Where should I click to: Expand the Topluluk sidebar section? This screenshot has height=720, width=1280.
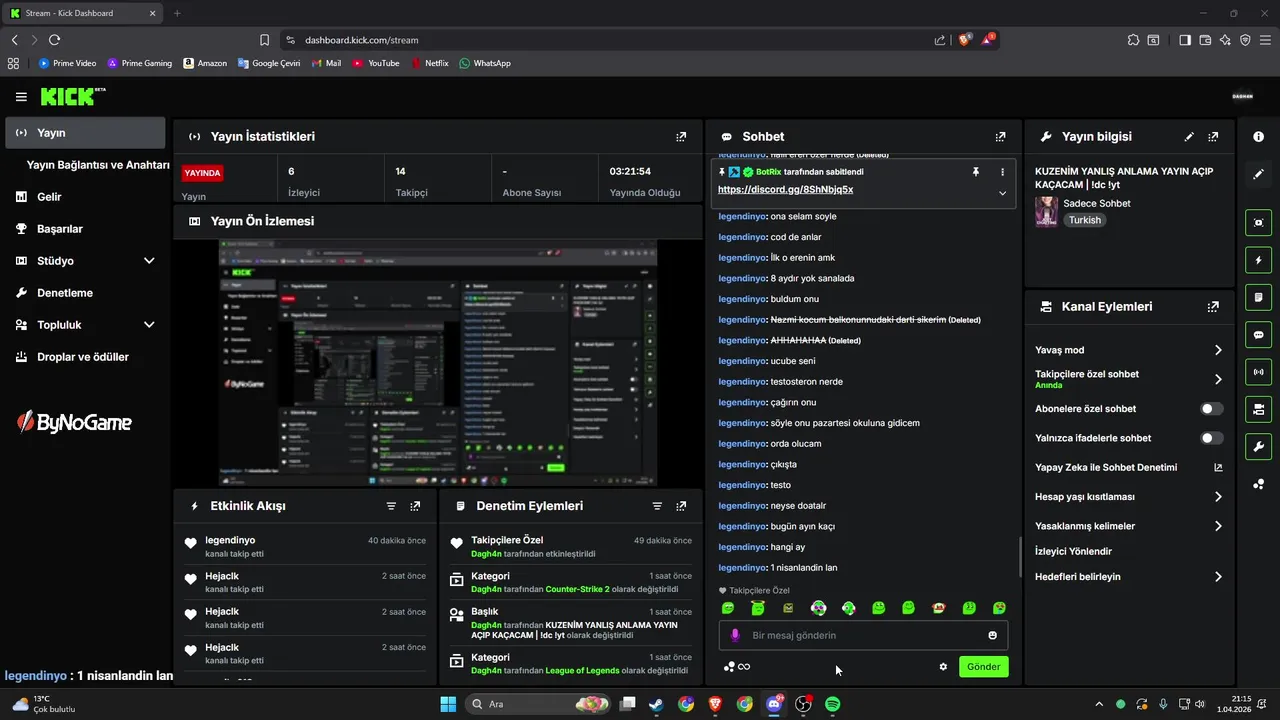[149, 325]
